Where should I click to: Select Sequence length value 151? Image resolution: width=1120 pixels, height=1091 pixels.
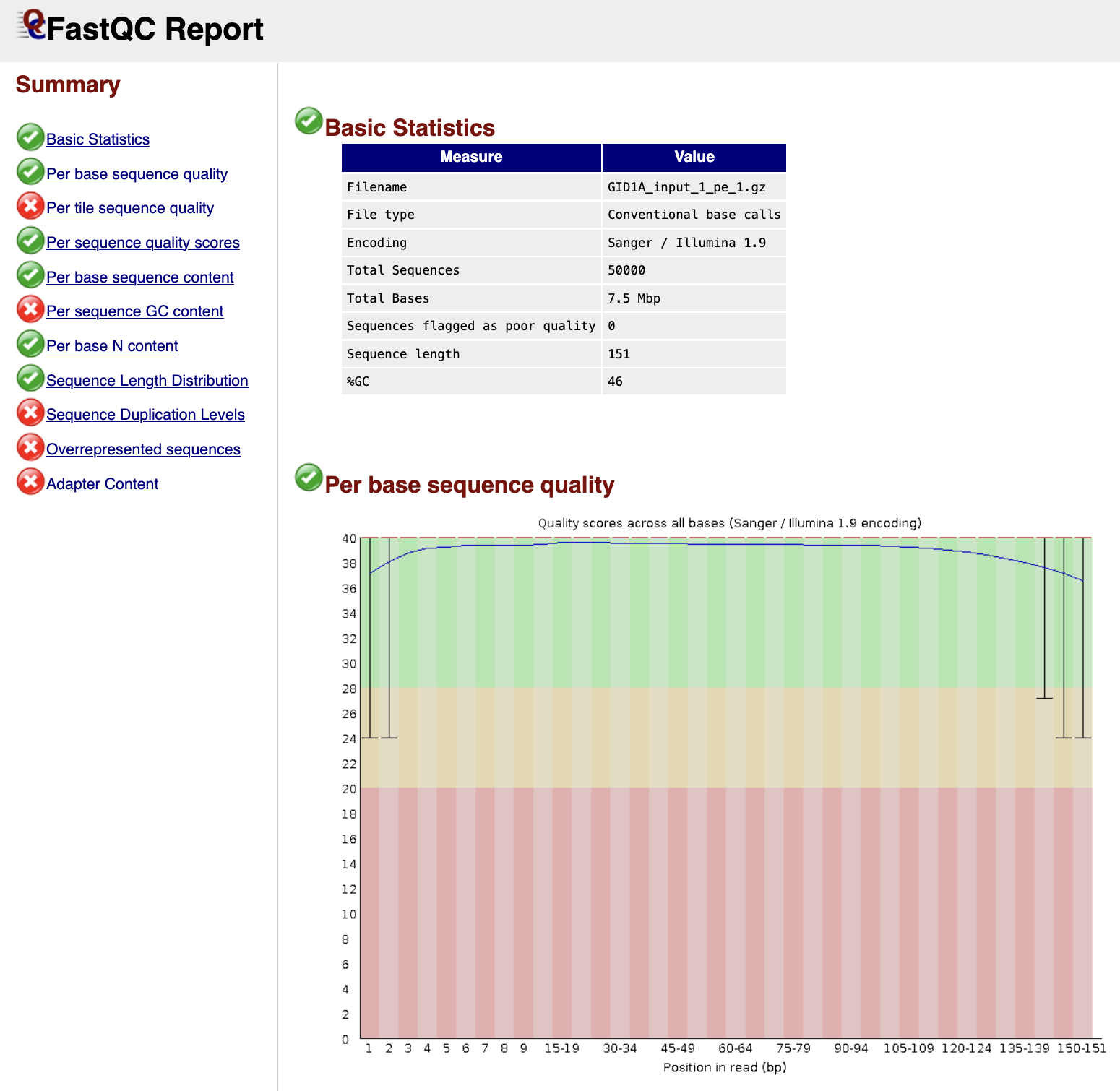(619, 354)
